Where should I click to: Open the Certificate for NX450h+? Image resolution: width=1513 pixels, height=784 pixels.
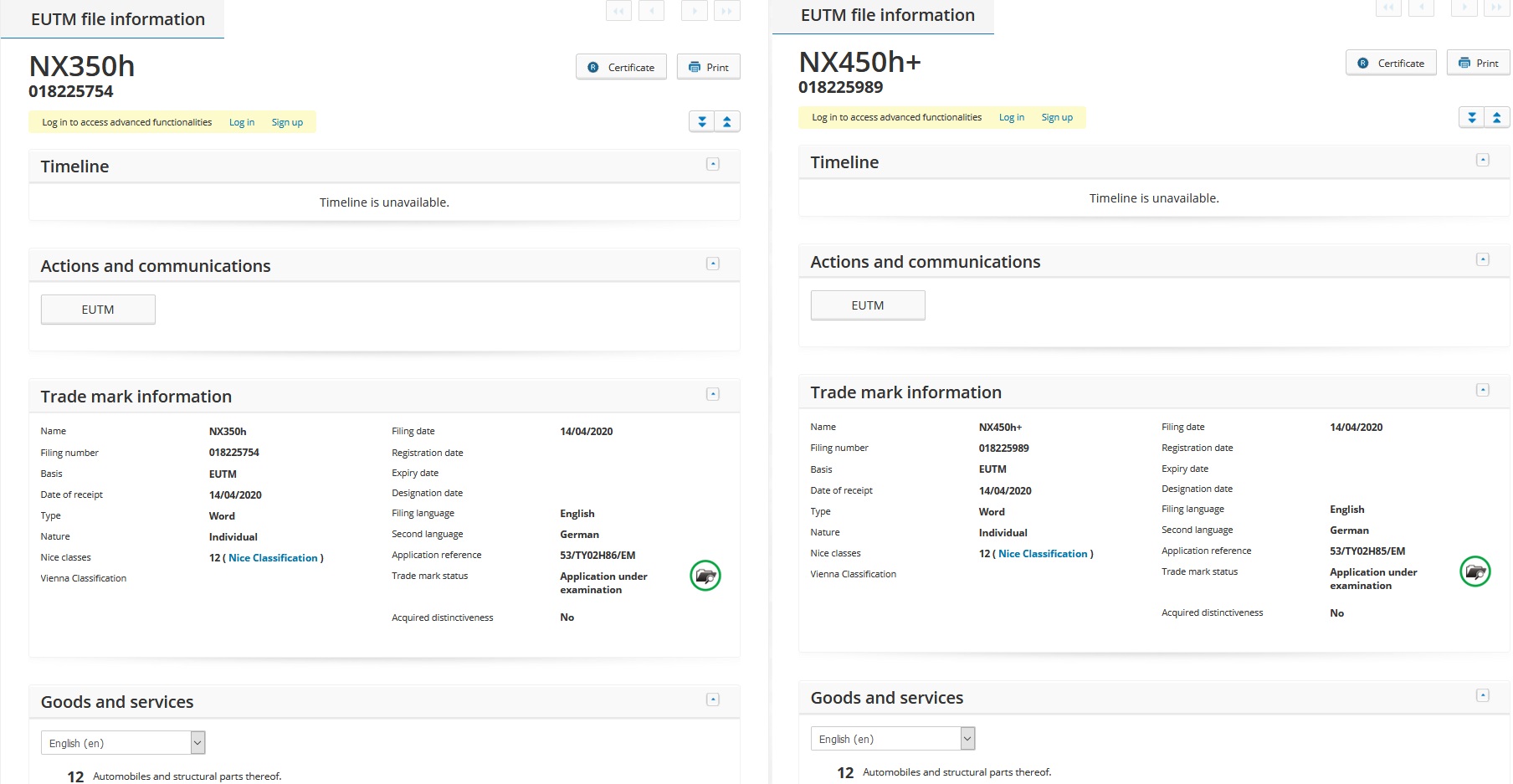click(x=1391, y=63)
